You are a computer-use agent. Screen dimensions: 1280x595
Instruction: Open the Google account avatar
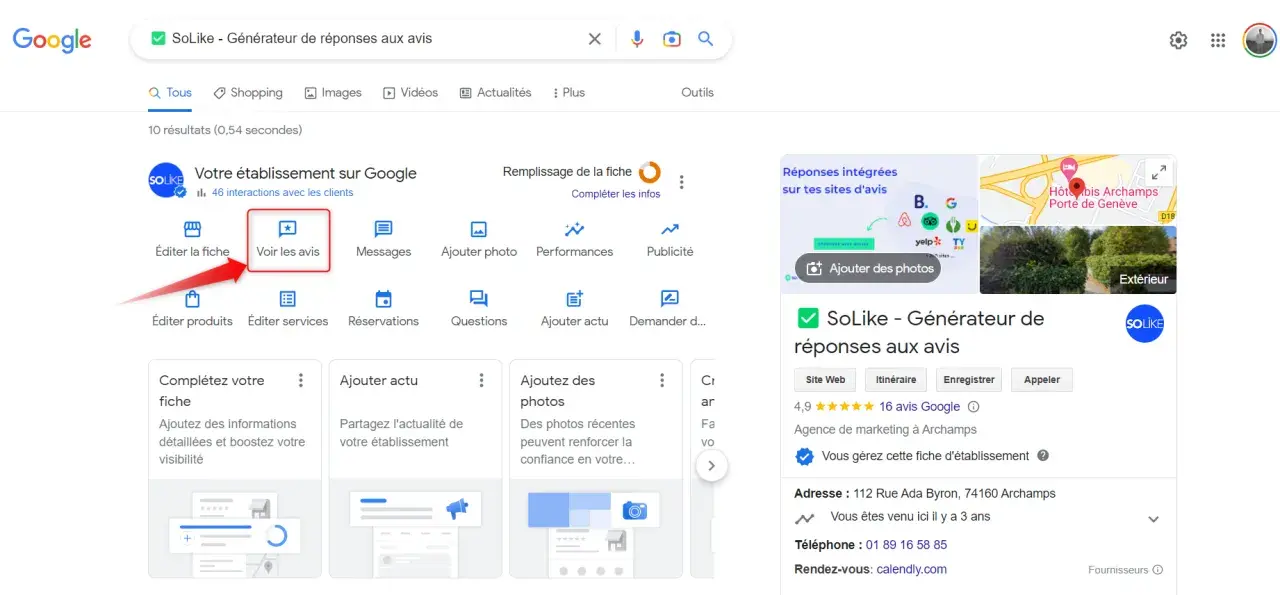1259,40
